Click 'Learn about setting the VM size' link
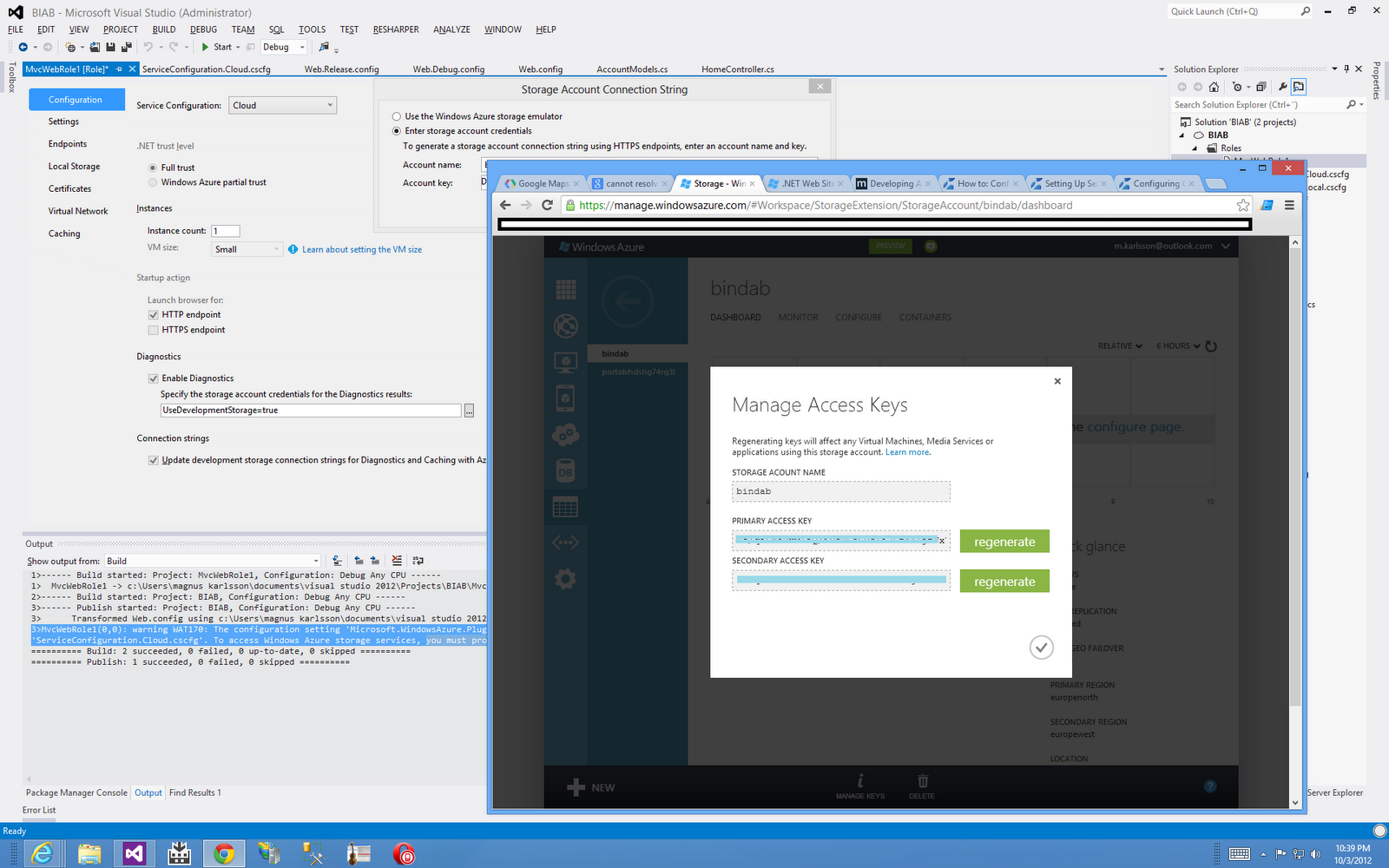Screen dimensions: 1389x868 tap(362, 250)
